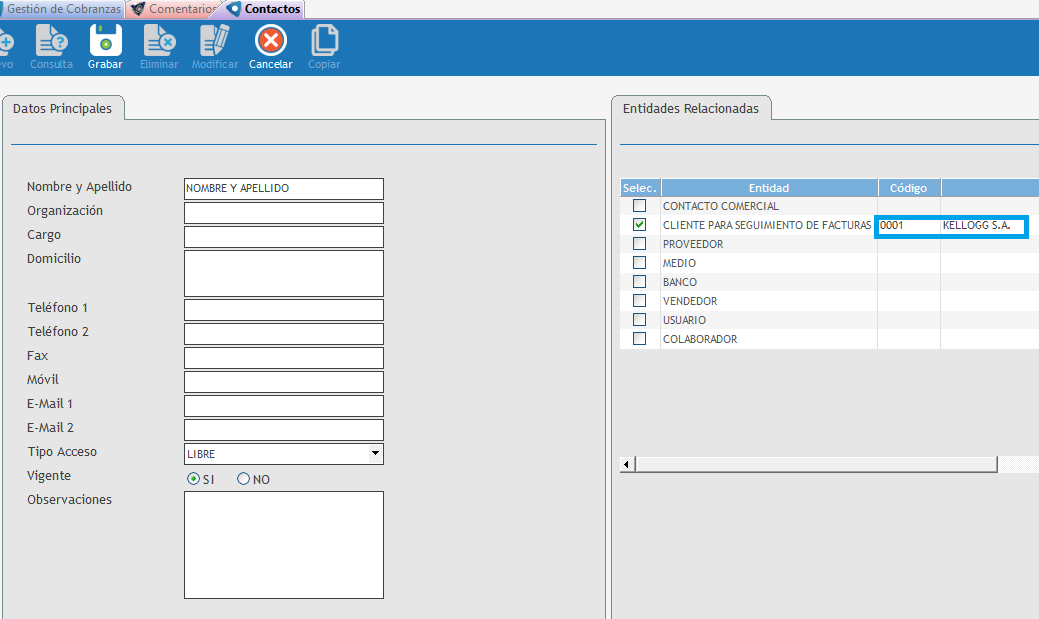Click the Cancelar red X icon
Screen dimensions: 1039x619
coord(271,42)
